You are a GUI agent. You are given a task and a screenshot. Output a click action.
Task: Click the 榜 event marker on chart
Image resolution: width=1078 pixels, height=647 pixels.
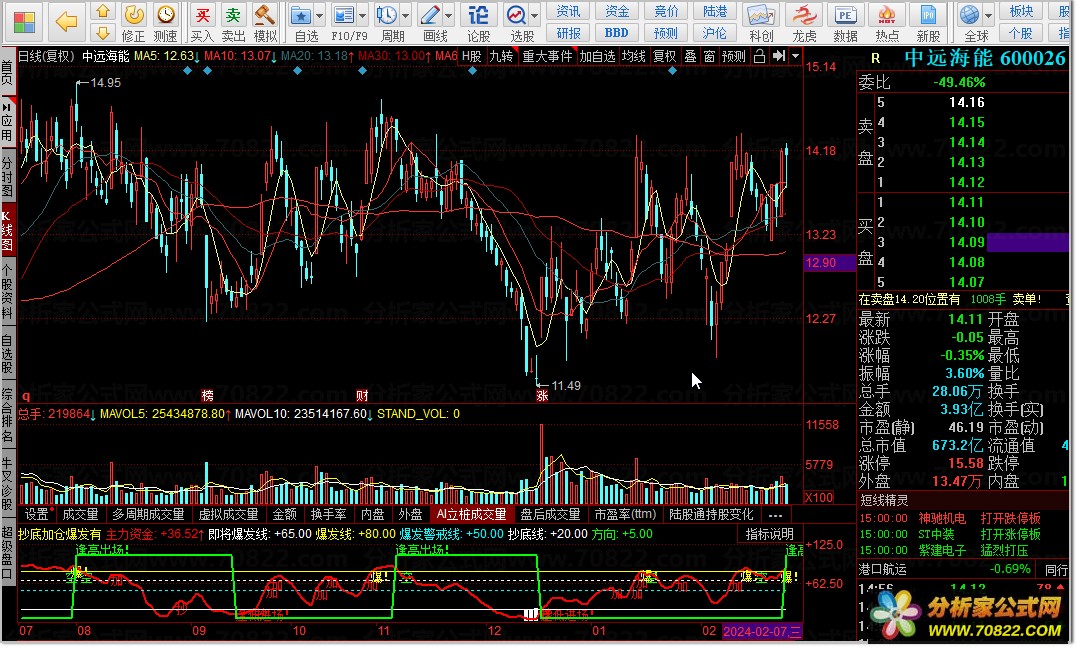[208, 396]
